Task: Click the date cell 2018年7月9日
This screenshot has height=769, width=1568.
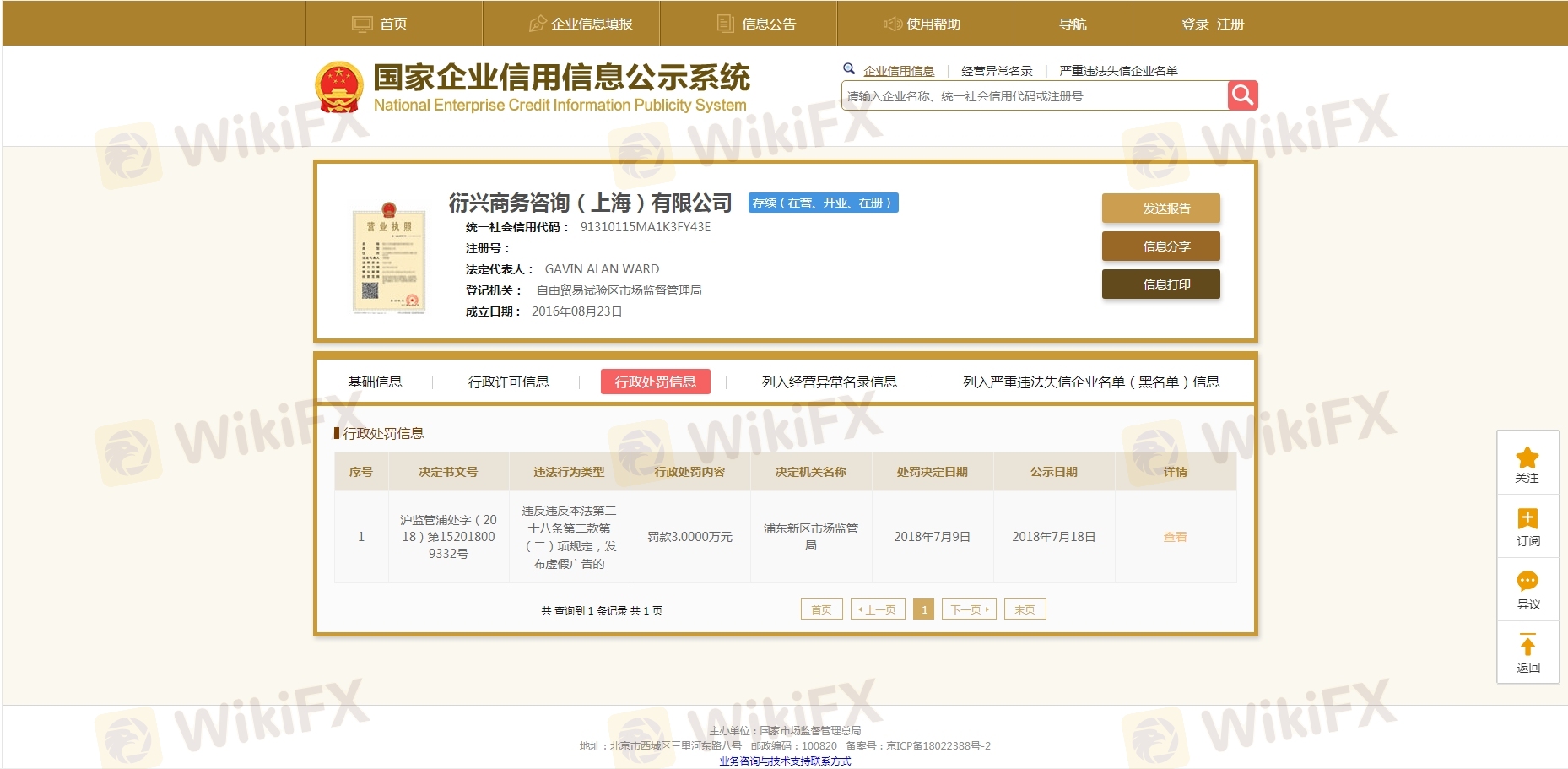Action: (933, 537)
